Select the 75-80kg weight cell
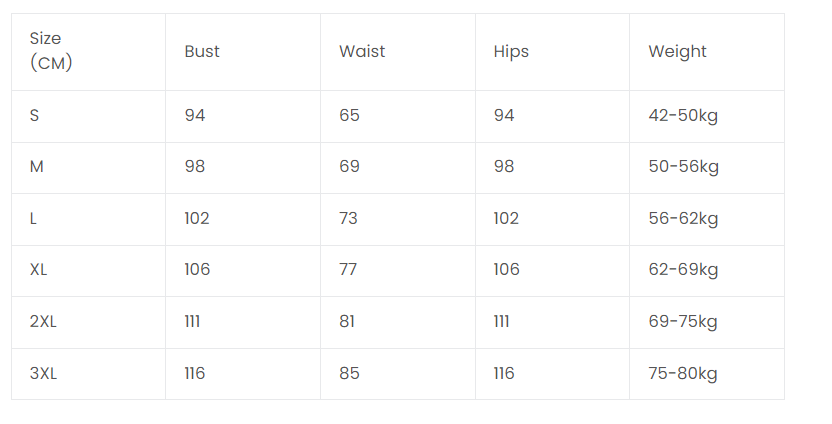The height and width of the screenshot is (424, 832). pos(683,374)
